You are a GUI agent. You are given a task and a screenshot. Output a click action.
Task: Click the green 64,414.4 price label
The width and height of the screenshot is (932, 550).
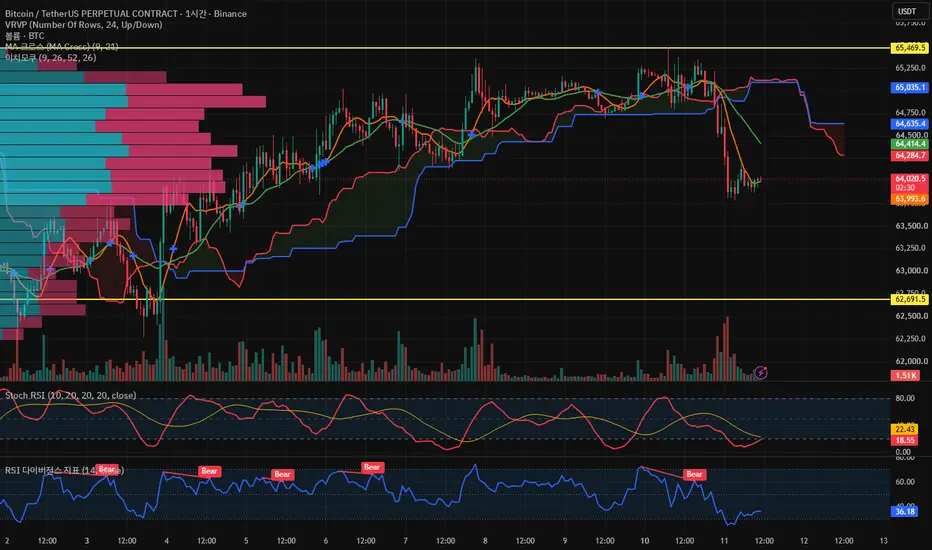(909, 144)
